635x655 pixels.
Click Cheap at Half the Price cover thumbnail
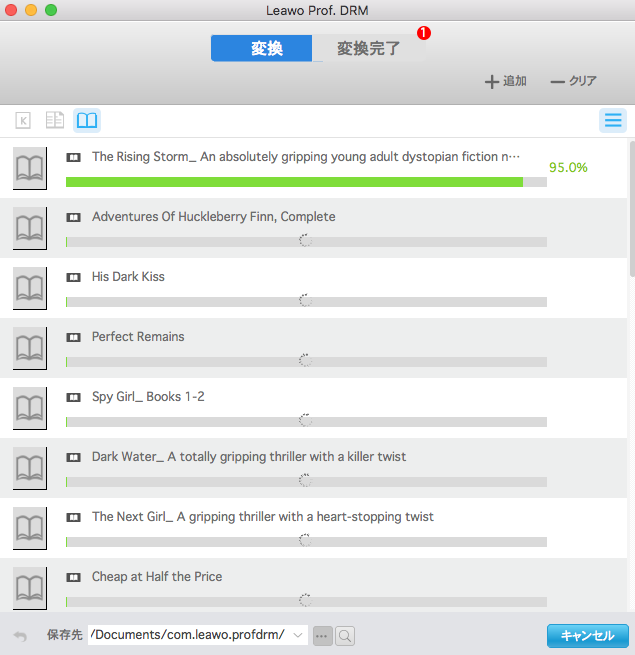point(30,588)
